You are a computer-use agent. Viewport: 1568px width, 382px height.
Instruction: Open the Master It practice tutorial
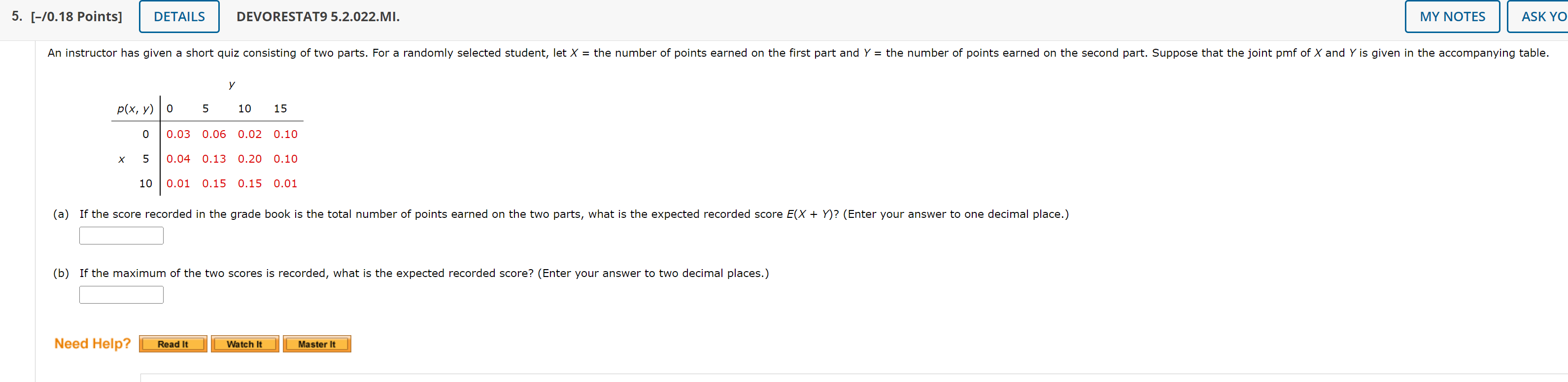pyautogui.click(x=316, y=344)
